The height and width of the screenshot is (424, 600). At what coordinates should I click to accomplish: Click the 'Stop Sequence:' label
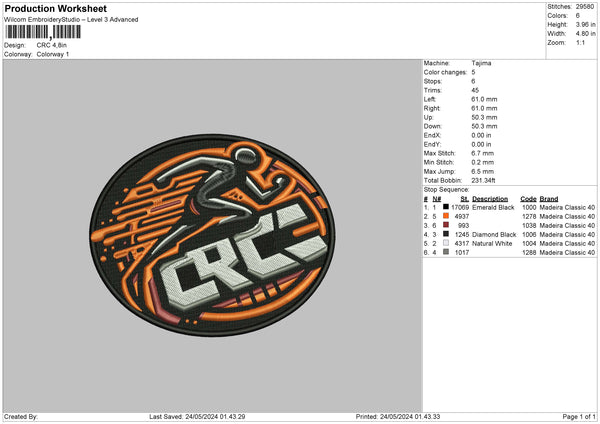coord(446,190)
